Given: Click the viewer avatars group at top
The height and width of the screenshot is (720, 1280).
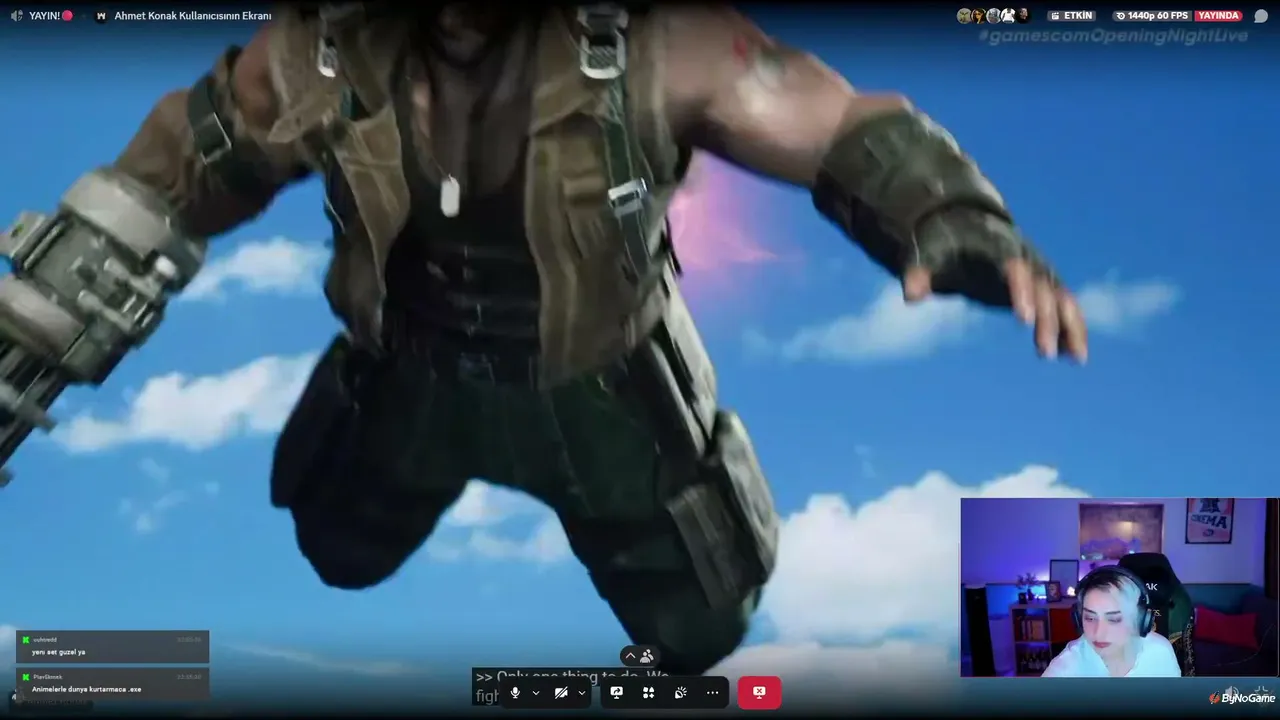Looking at the screenshot, I should [x=993, y=16].
